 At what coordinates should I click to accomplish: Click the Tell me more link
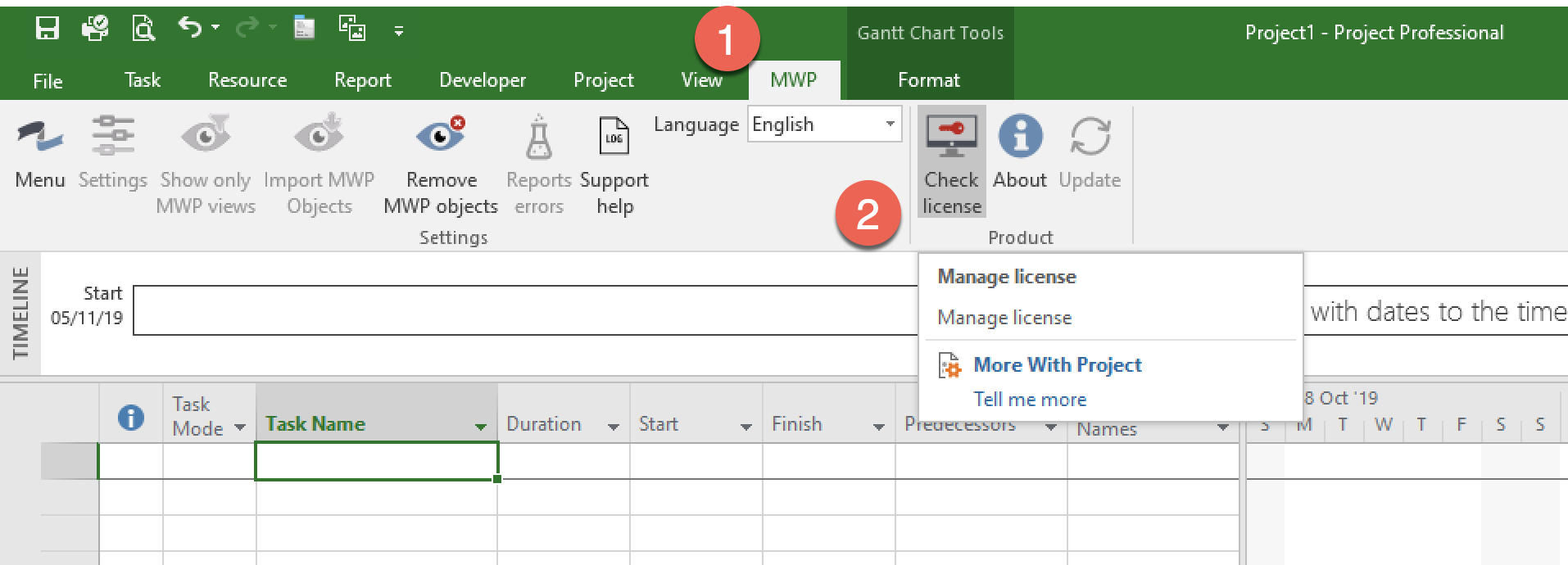(x=1030, y=400)
